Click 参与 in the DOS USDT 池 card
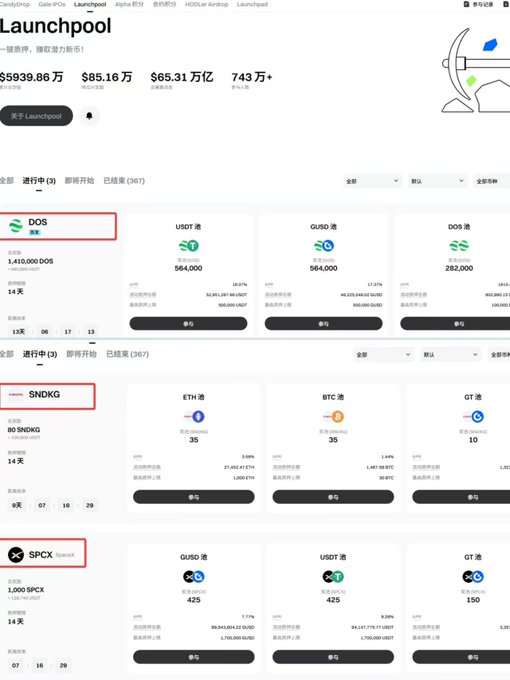 pos(188,324)
